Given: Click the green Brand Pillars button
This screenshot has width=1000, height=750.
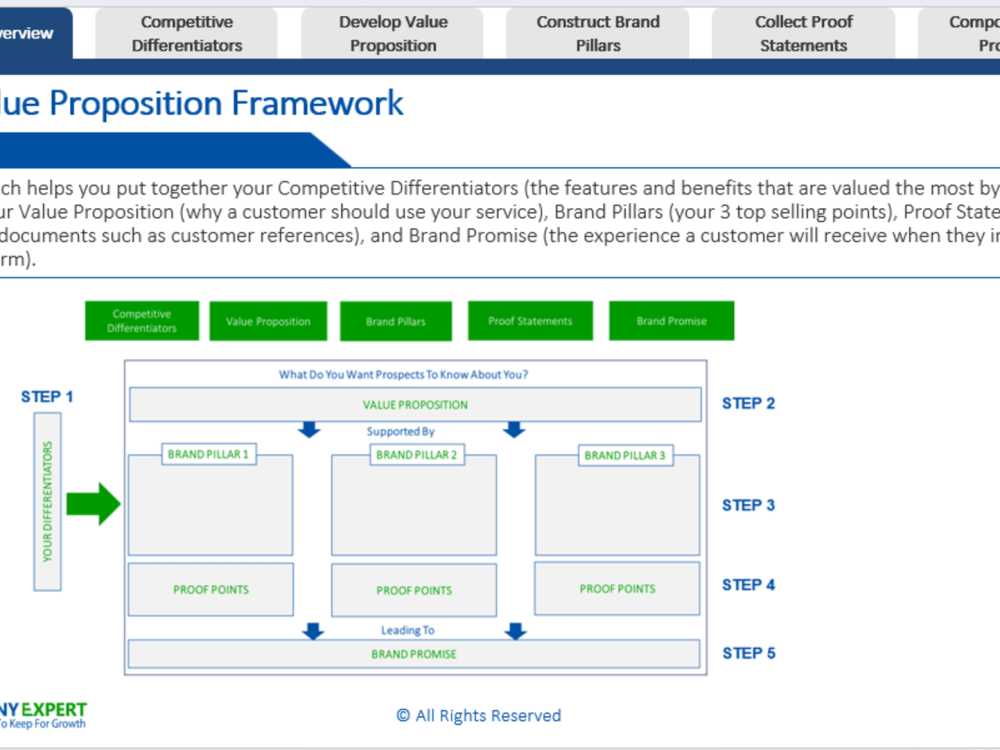Looking at the screenshot, I should [x=395, y=321].
